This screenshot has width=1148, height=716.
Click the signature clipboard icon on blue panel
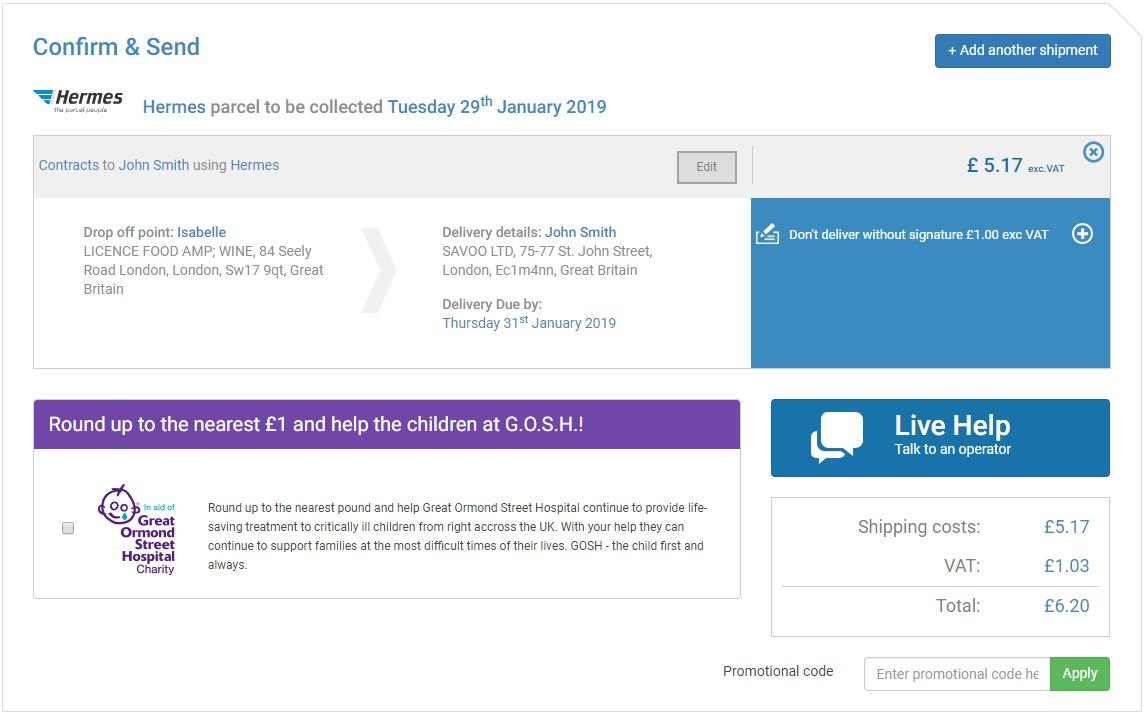pos(767,234)
